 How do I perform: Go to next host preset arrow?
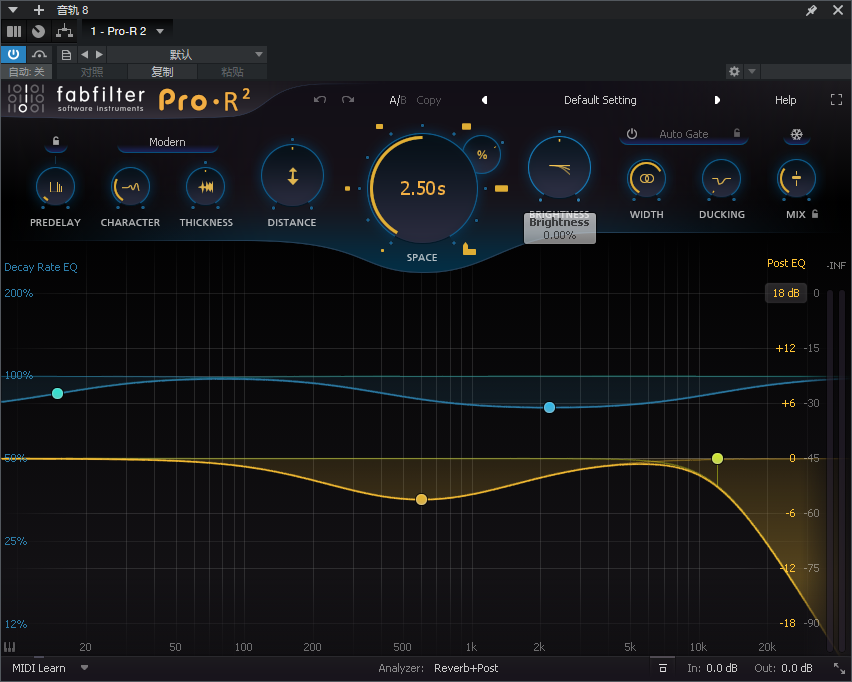click(x=99, y=54)
